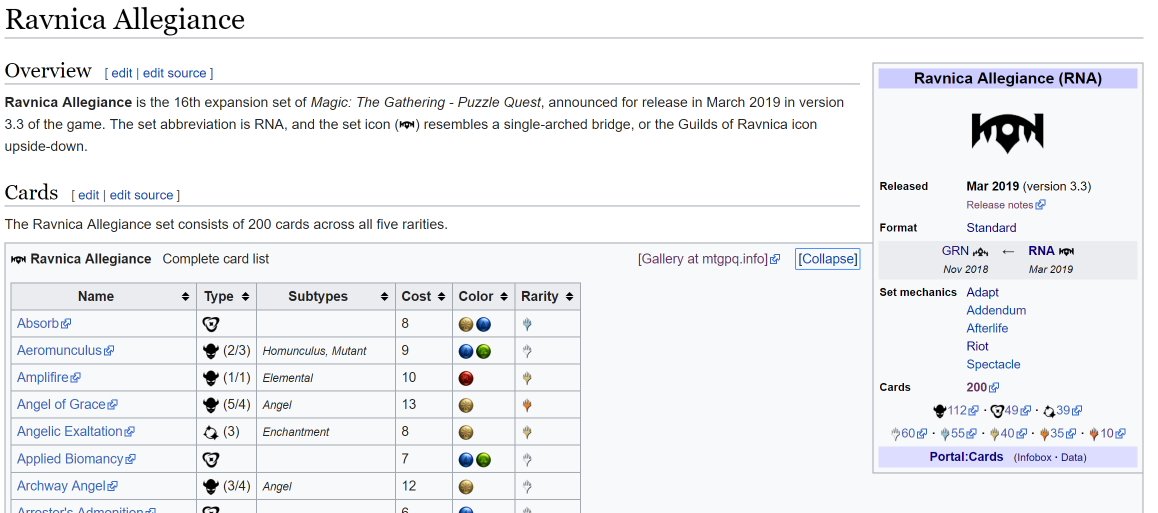
Task: Click the uncommon rarity icon beside 55
Action: (945, 433)
